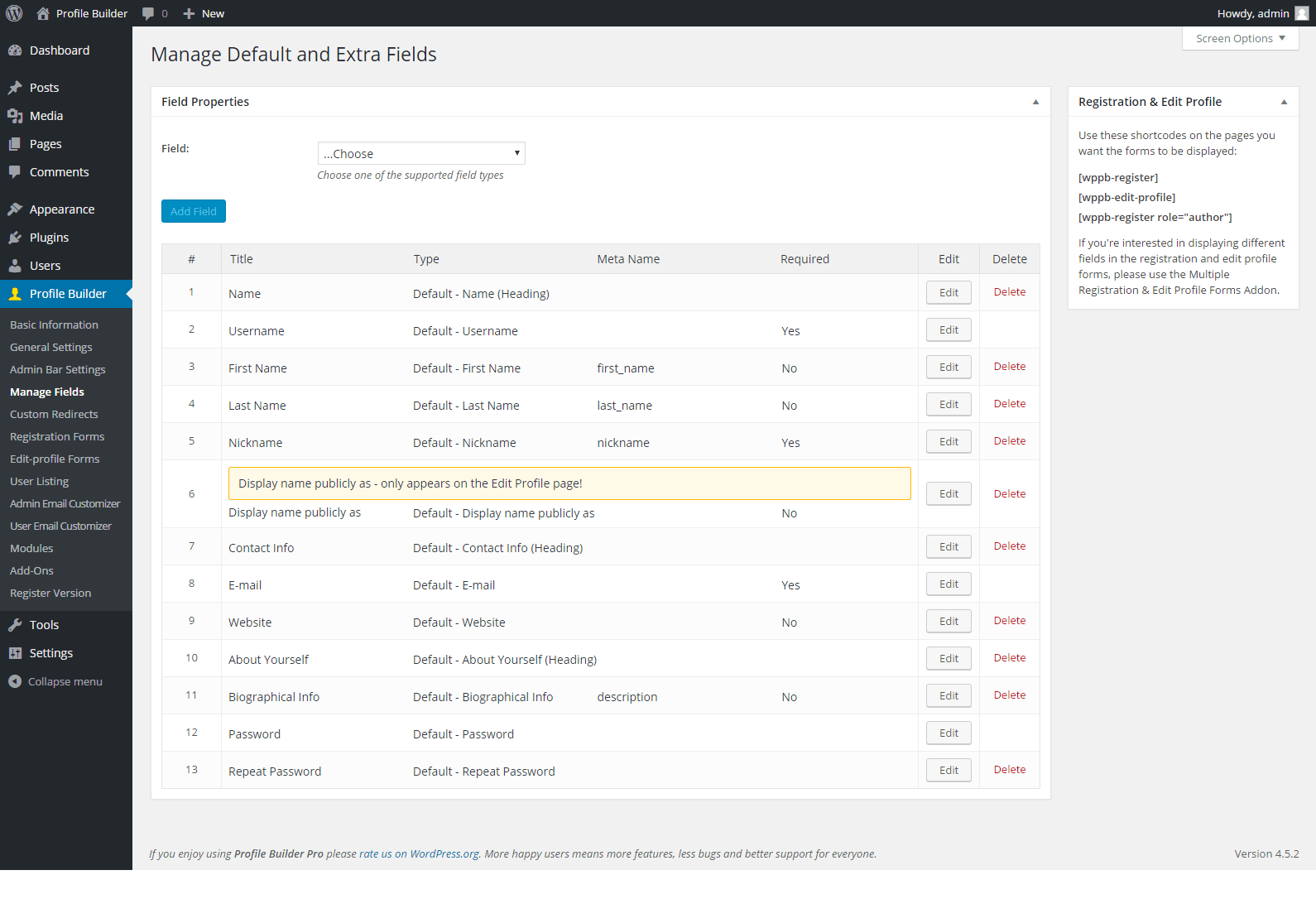Open the comments bubble icon in admin bar
Viewport: 1316px width, 899px height.
[x=148, y=13]
